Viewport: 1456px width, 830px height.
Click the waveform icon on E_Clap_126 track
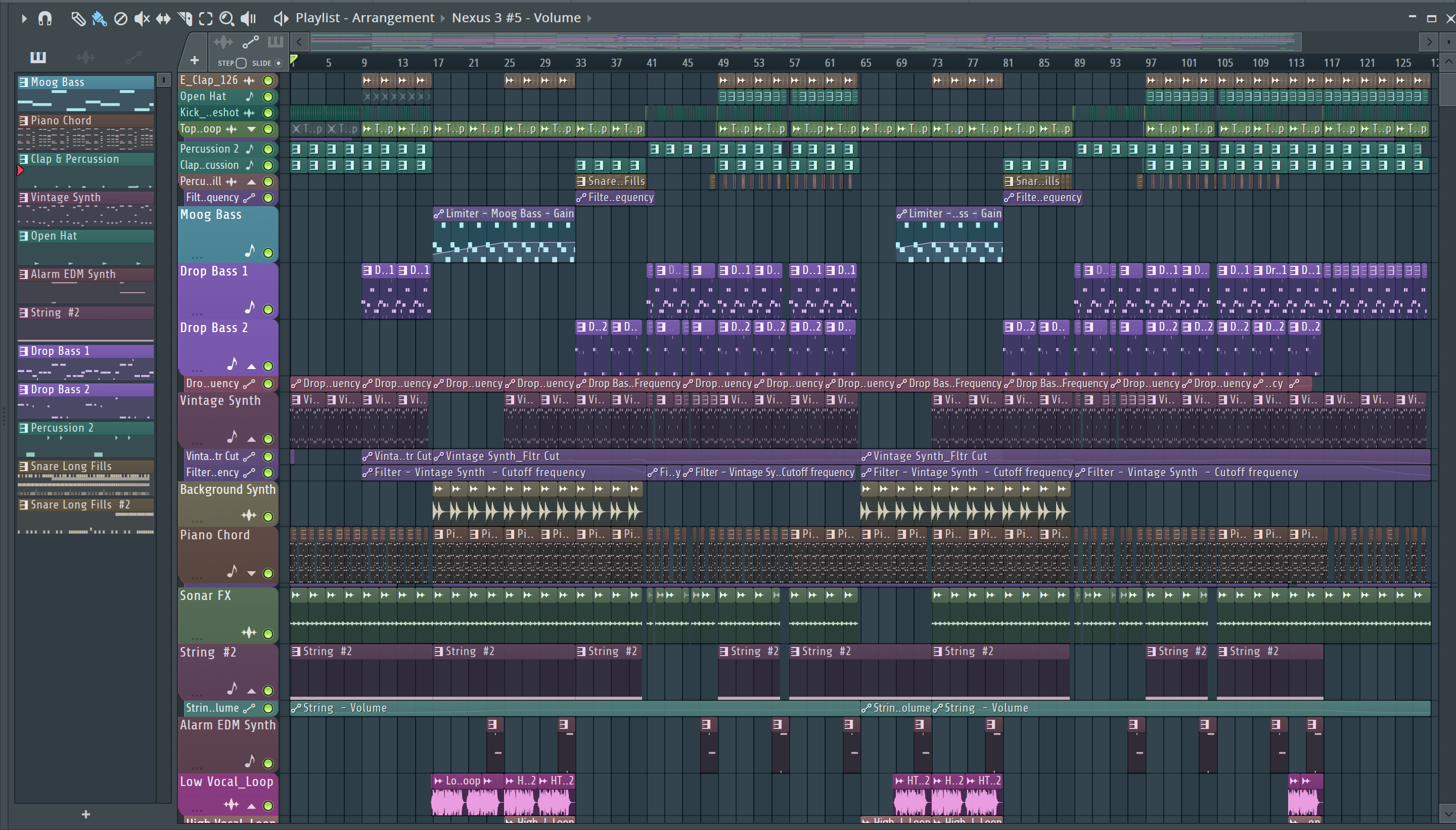[x=249, y=80]
